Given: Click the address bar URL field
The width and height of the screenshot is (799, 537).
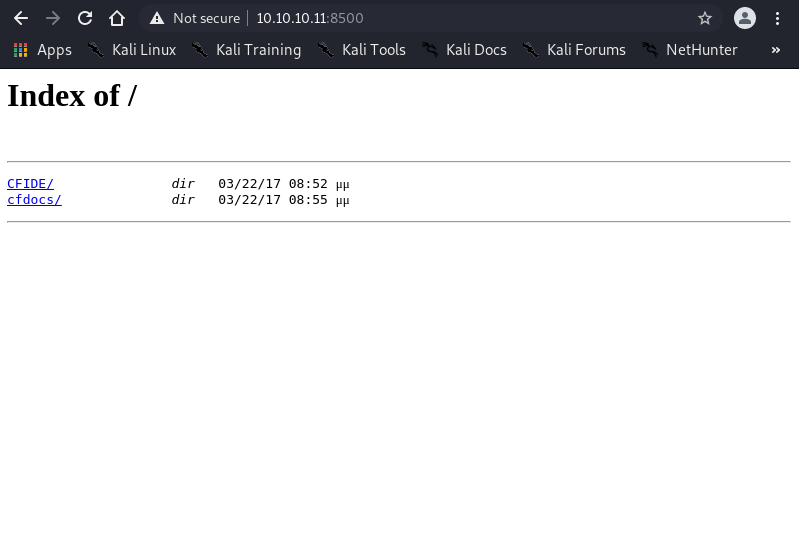Looking at the screenshot, I should (x=450, y=18).
